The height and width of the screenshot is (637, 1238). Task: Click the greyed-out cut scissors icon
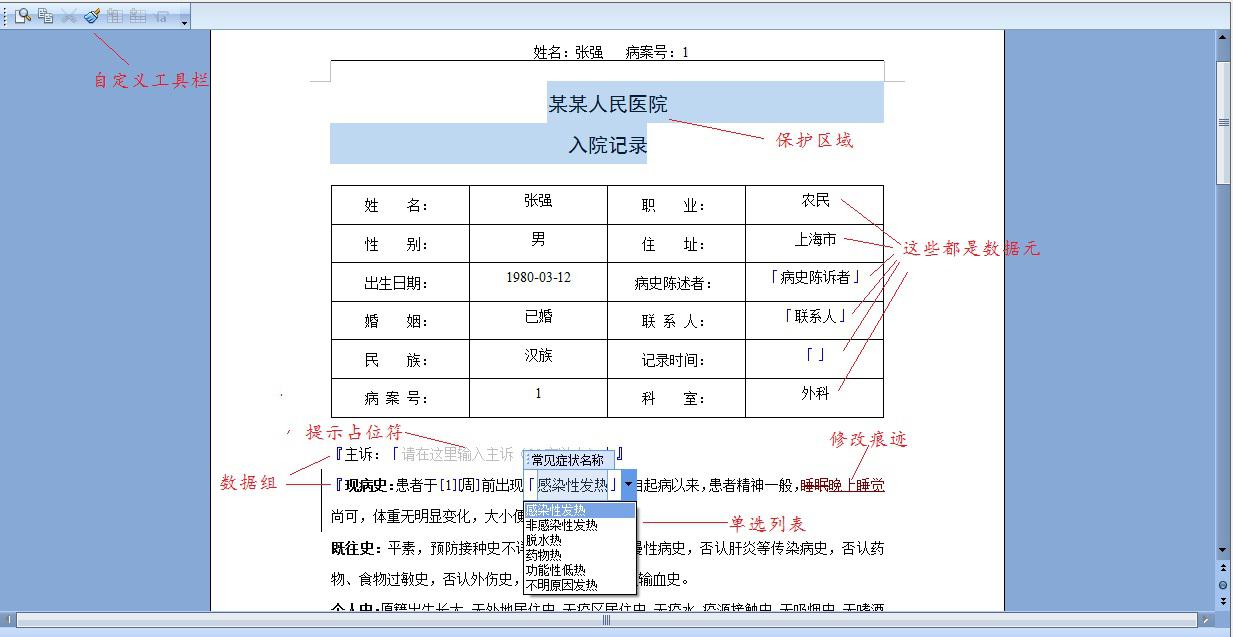point(69,16)
